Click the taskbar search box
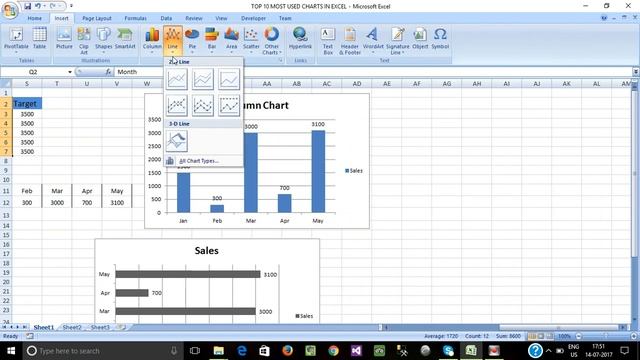 102,351
